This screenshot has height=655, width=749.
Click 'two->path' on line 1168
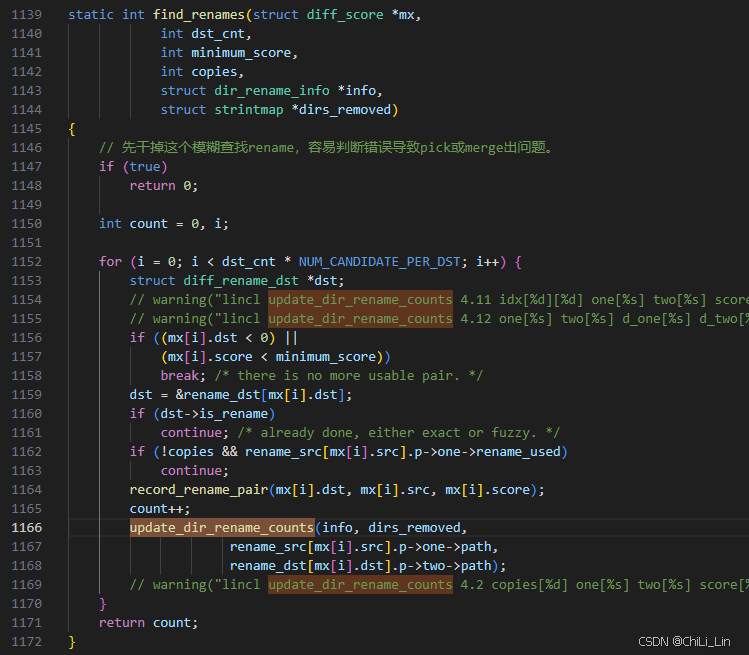pyautogui.click(x=457, y=566)
